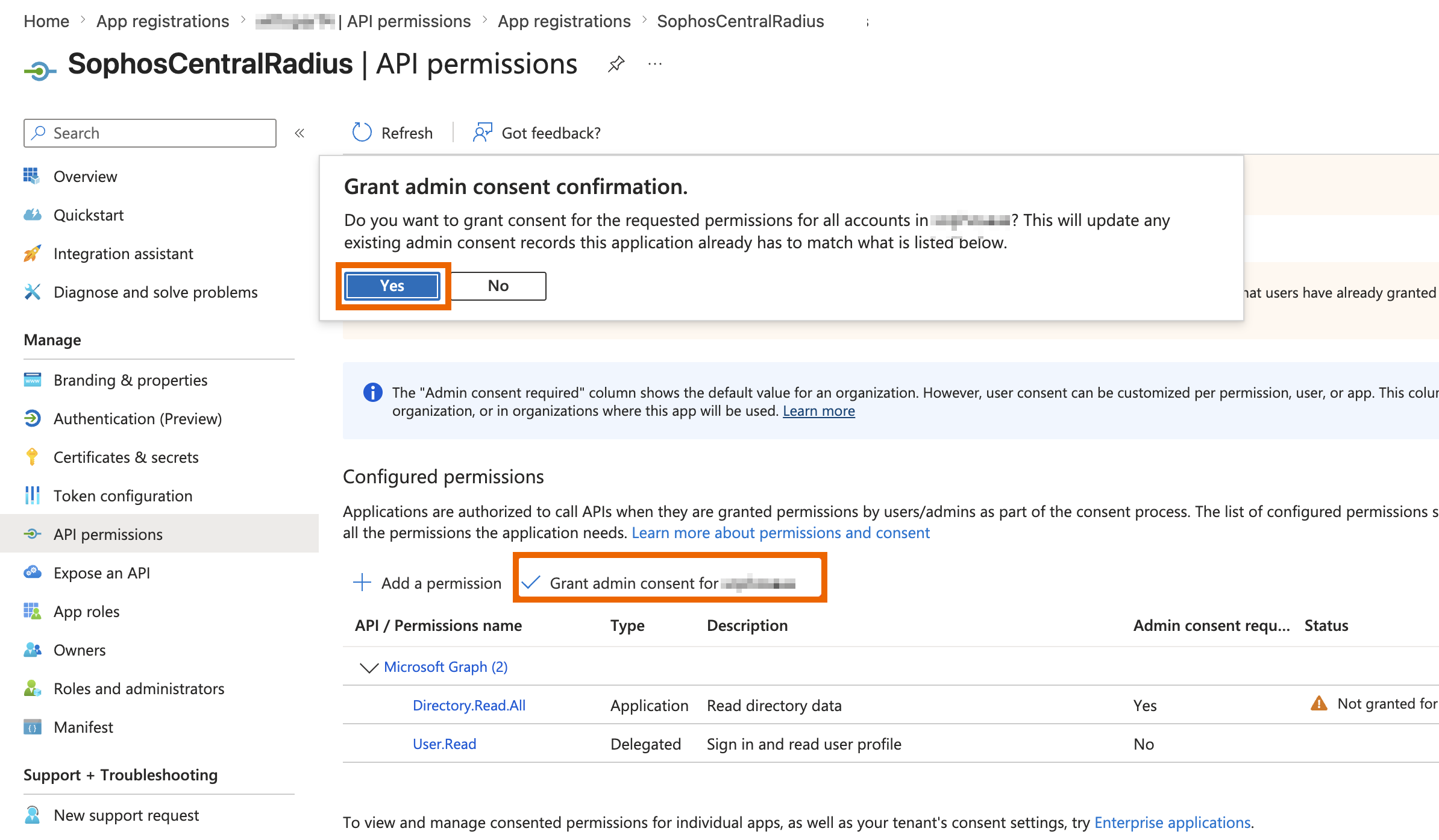1439x840 pixels.
Task: Click the Manifest icon
Action: point(33,727)
